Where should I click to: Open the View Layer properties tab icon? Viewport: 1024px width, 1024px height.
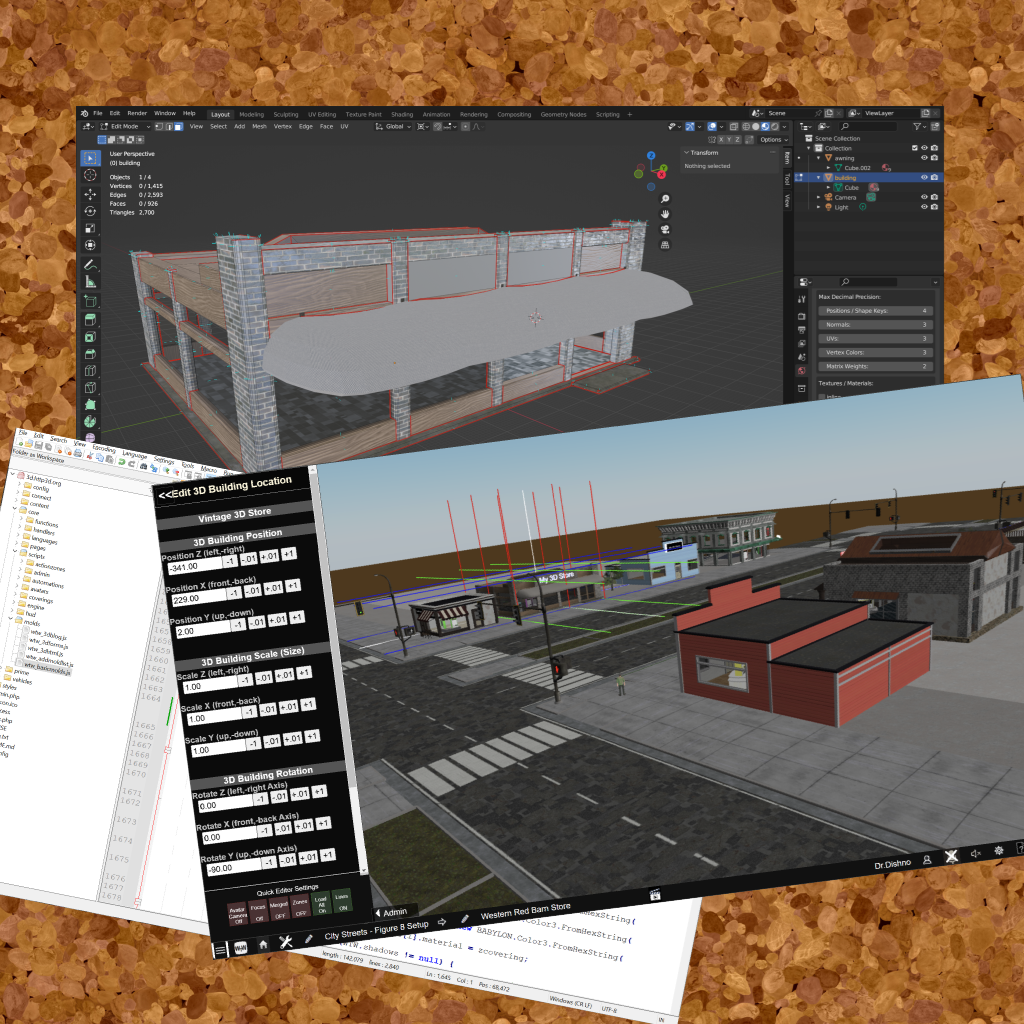pyautogui.click(x=802, y=344)
